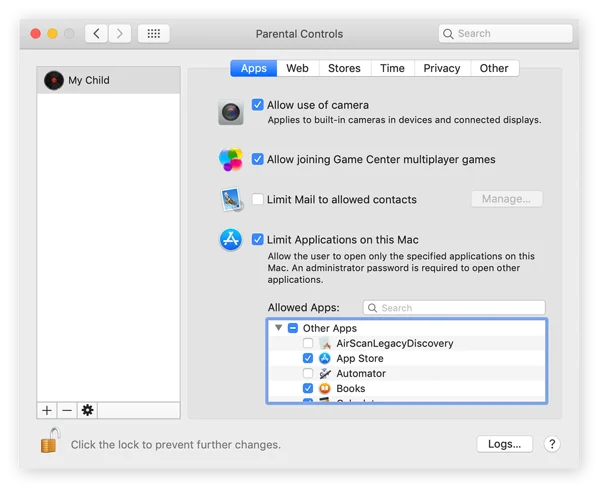
Task: Toggle Allow joining Game Center multiplayer games
Action: click(x=258, y=159)
